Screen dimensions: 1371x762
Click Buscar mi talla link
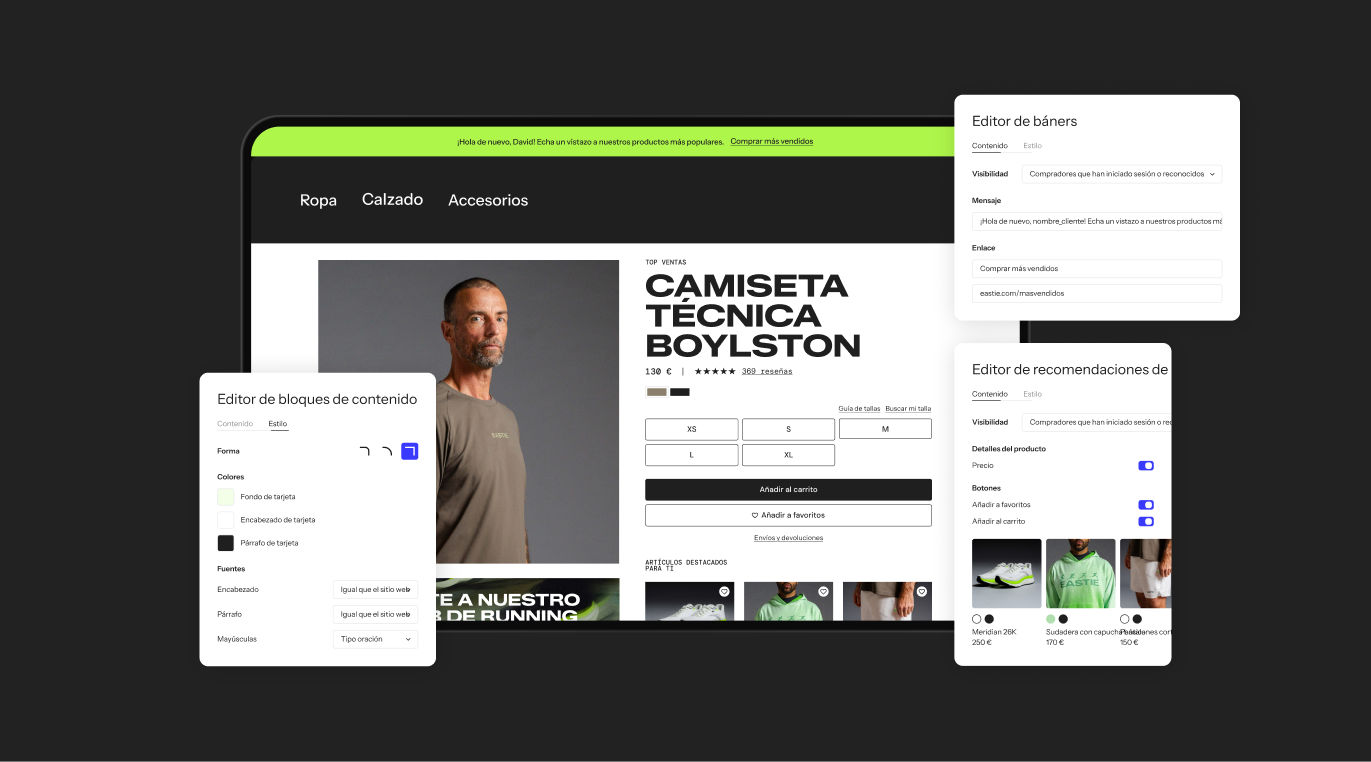tap(908, 408)
